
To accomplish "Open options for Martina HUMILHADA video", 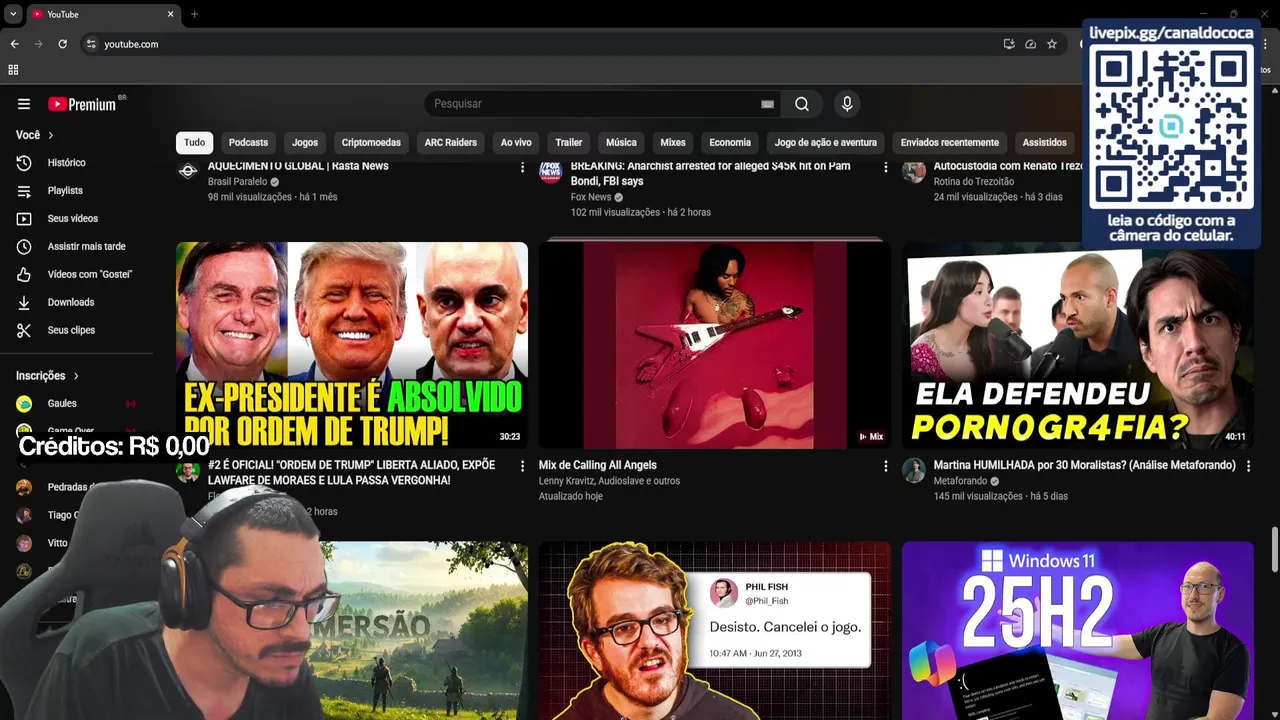I will [x=1248, y=466].
